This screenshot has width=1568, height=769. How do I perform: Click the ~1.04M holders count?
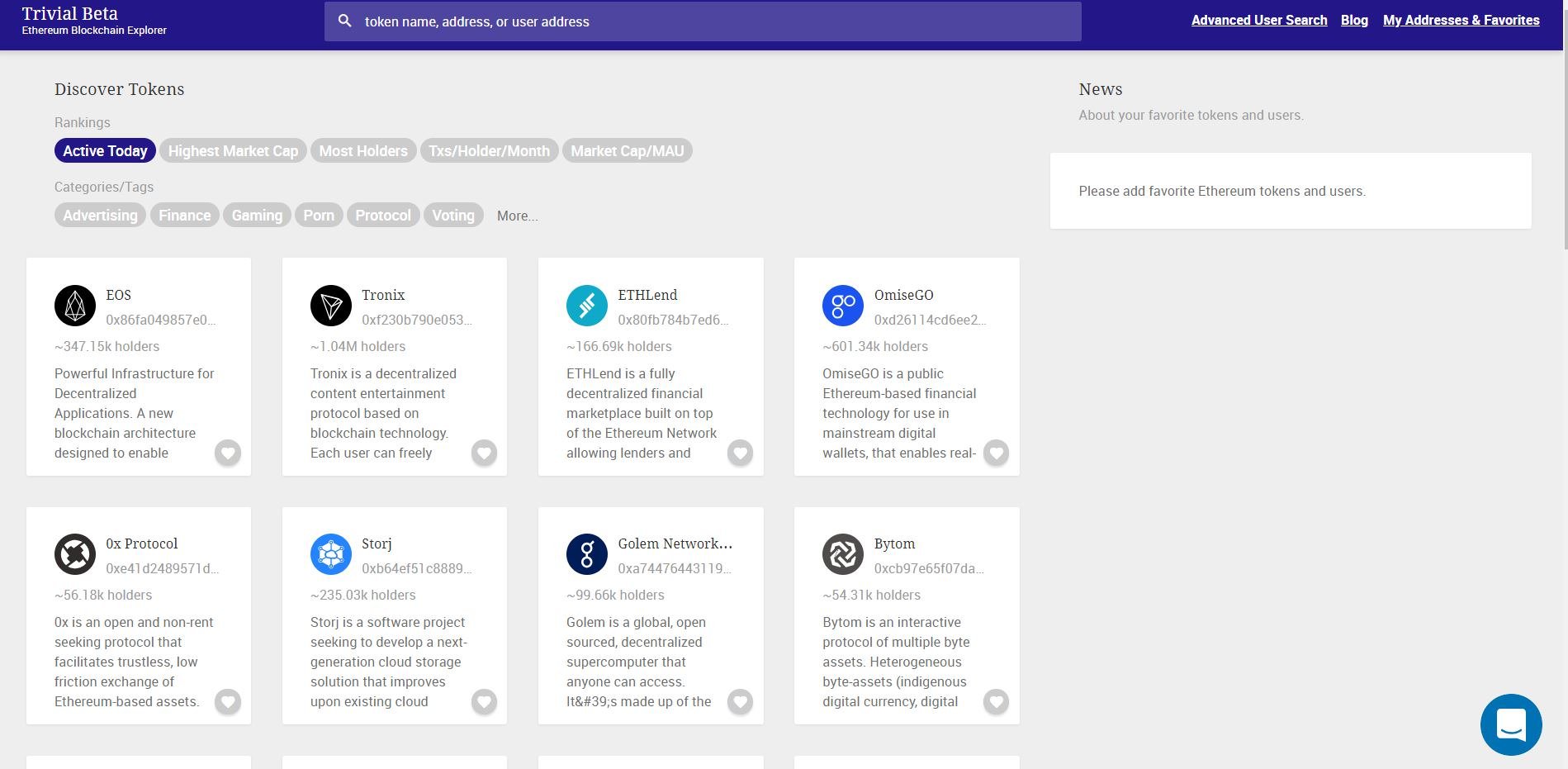point(358,346)
